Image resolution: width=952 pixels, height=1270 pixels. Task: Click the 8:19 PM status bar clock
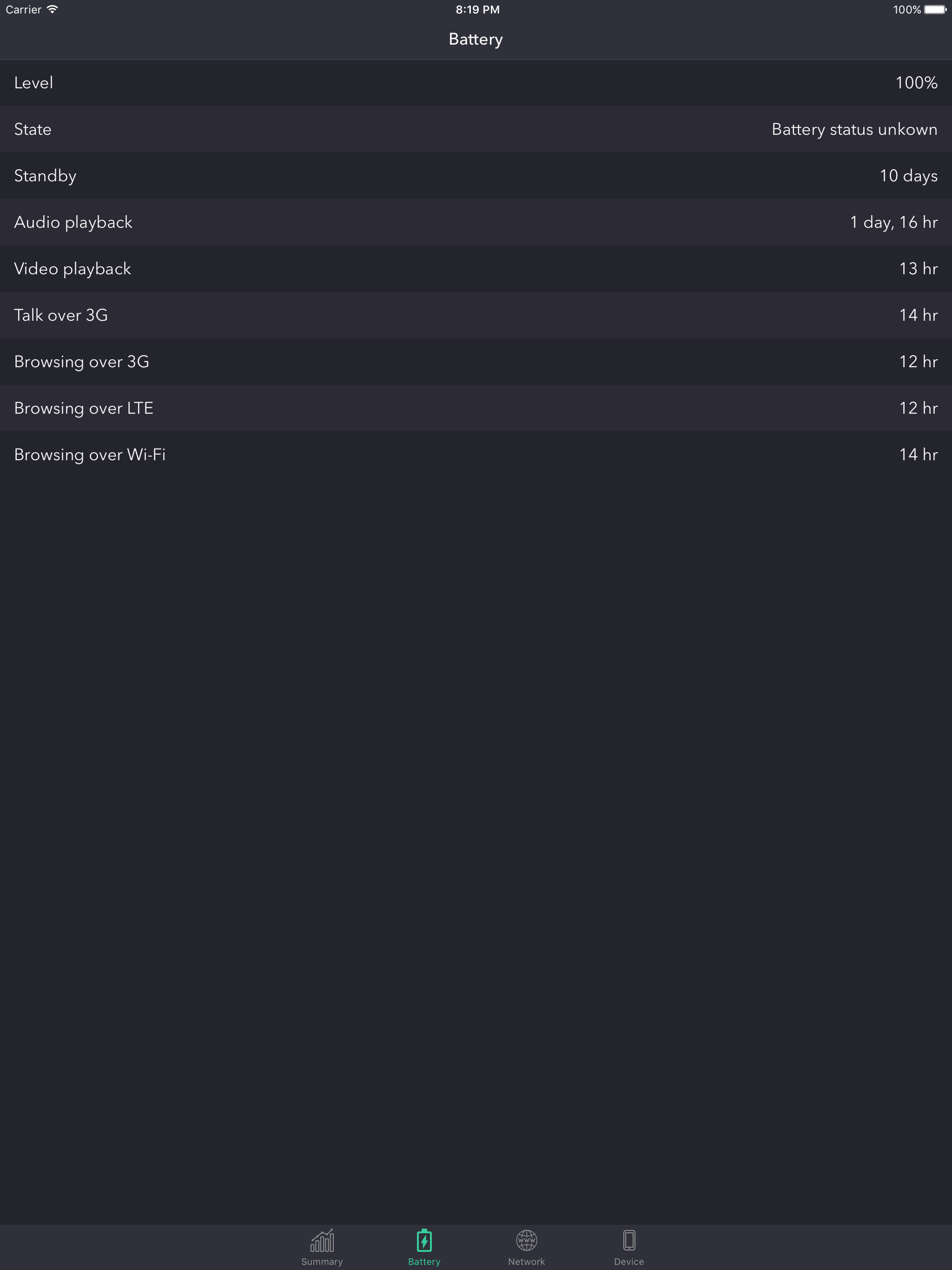[477, 9]
